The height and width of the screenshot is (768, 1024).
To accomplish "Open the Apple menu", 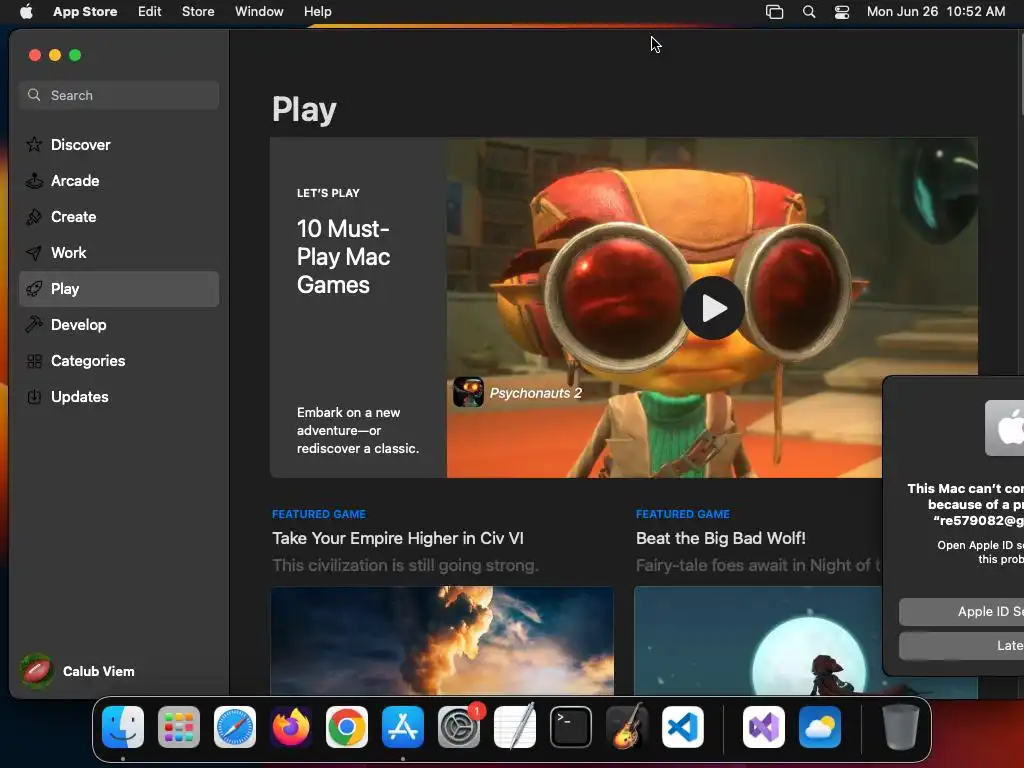I will coord(26,11).
